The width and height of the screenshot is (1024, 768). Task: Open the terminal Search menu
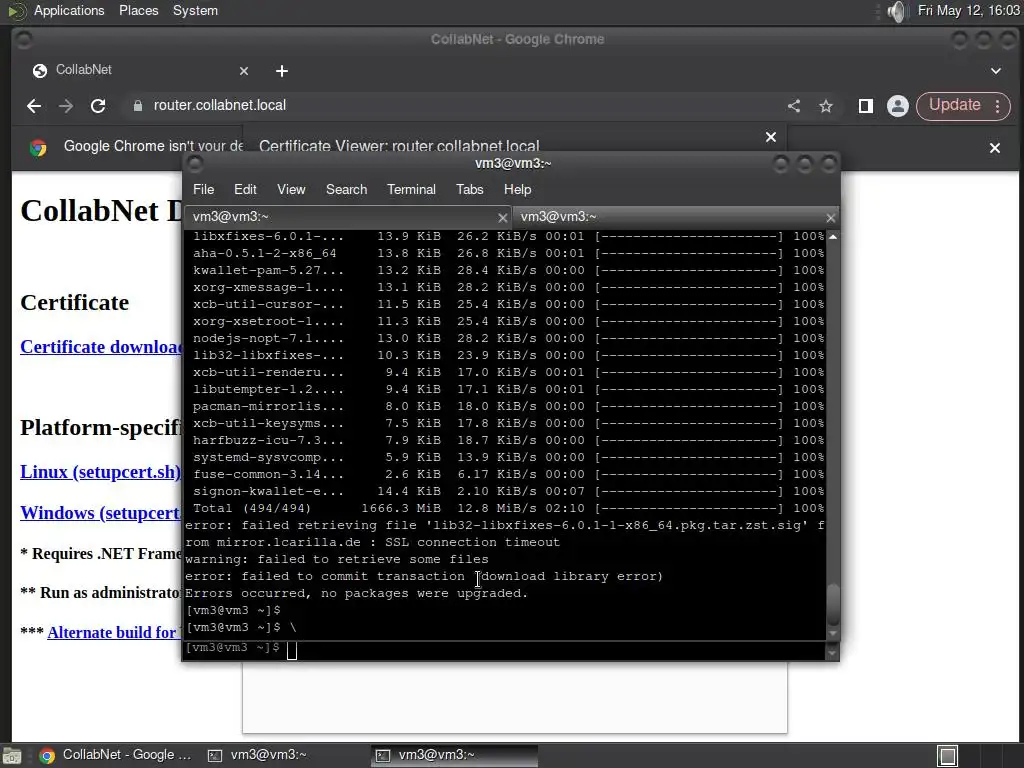[x=346, y=189]
